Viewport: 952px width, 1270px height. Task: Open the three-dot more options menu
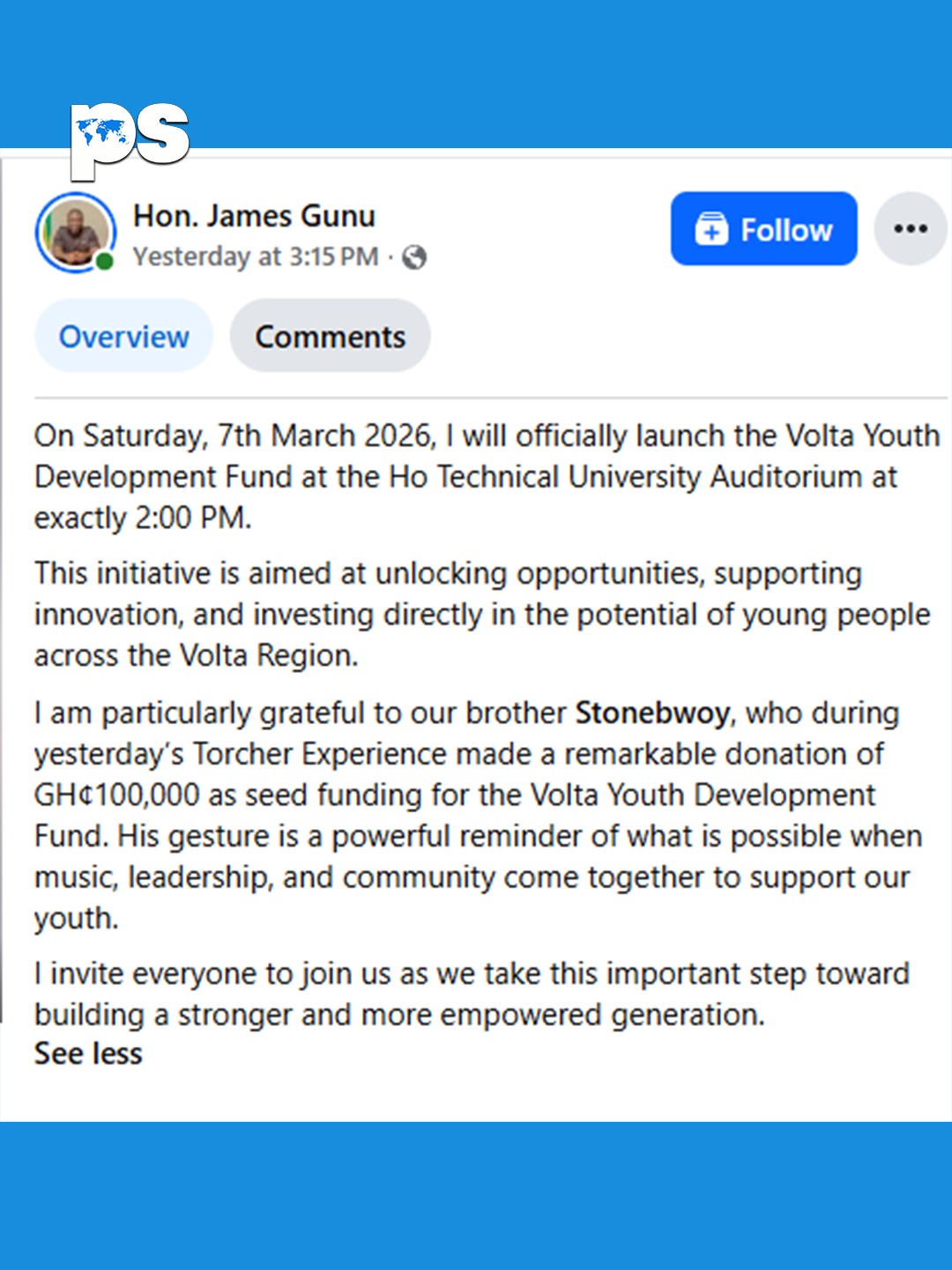click(x=910, y=229)
